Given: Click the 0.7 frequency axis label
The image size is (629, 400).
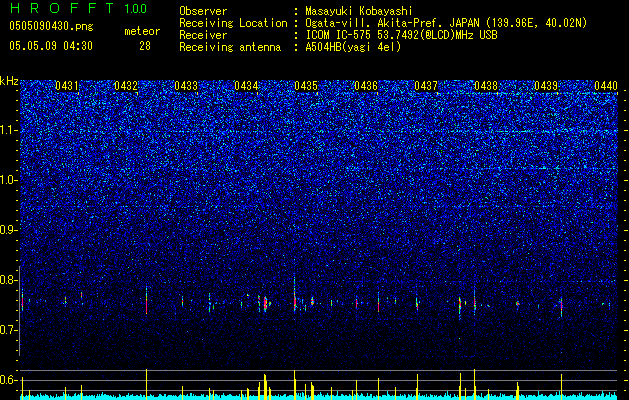Looking at the screenshot, I should [x=7, y=330].
